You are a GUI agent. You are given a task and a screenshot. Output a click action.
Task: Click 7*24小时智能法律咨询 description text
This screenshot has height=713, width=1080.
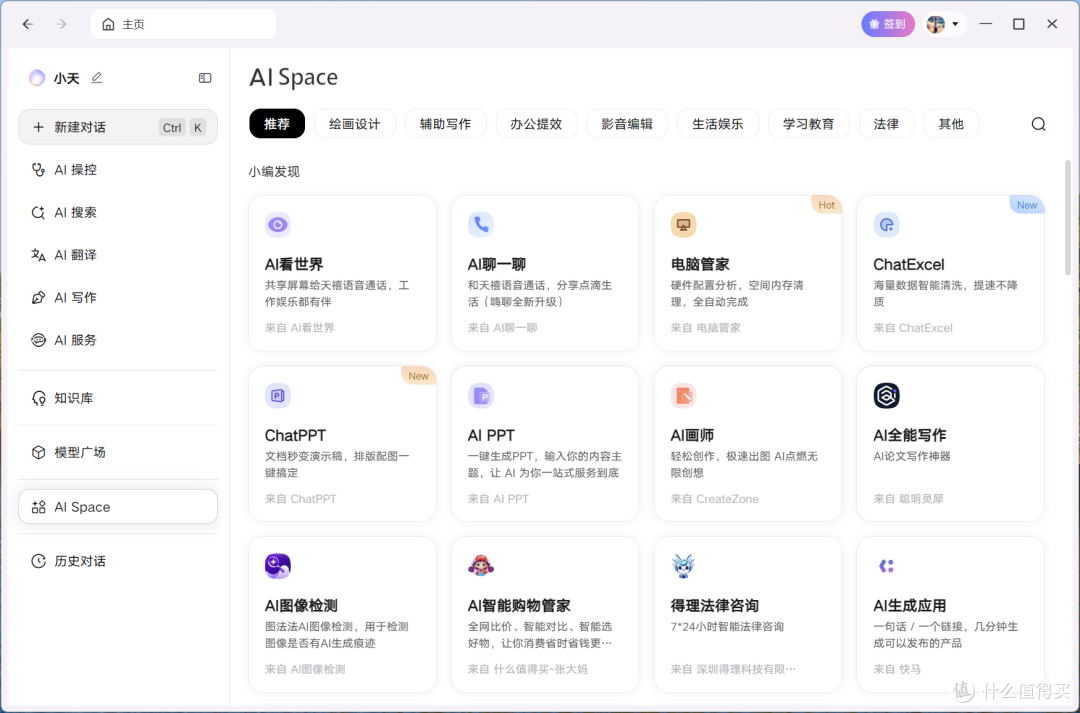point(727,626)
